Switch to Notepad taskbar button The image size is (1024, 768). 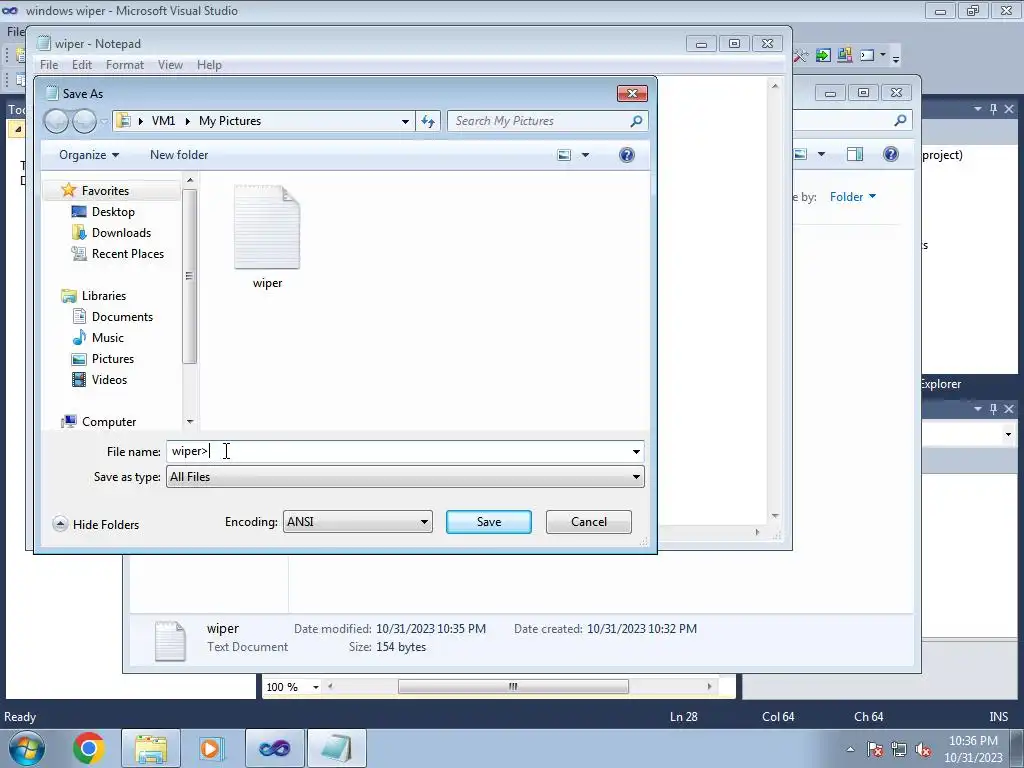(336, 748)
